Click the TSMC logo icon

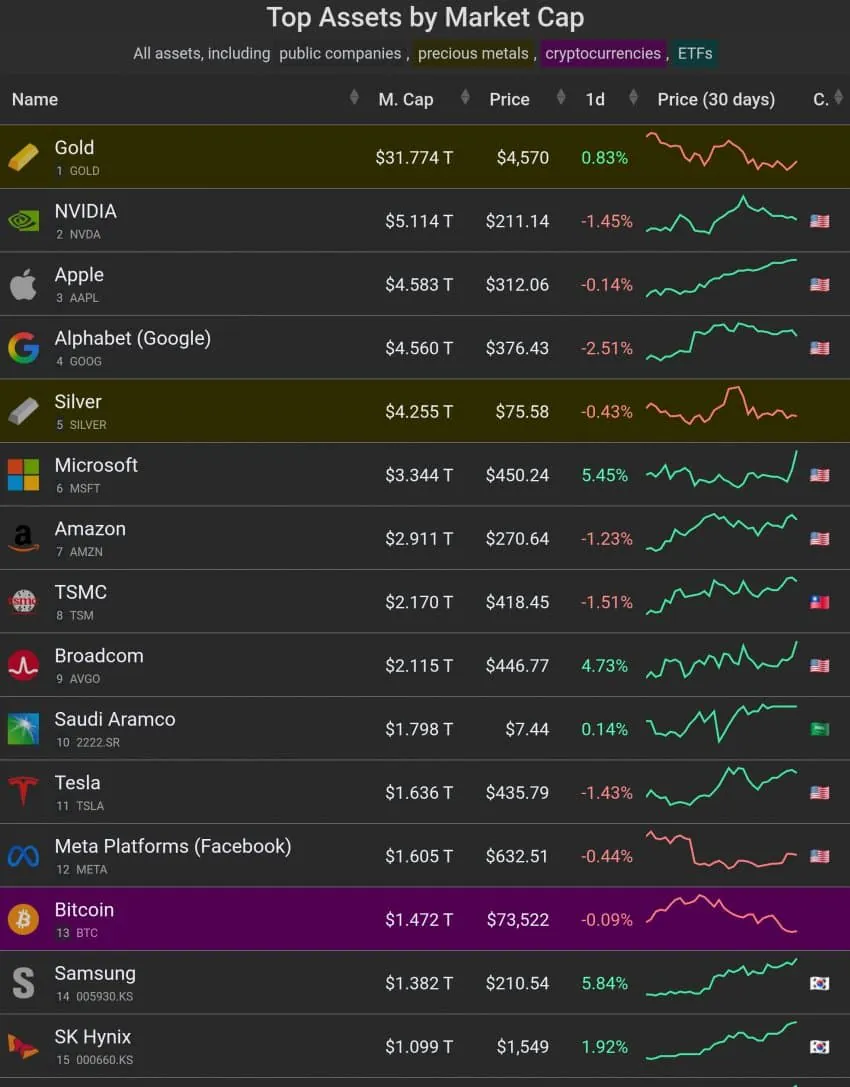coord(24,602)
